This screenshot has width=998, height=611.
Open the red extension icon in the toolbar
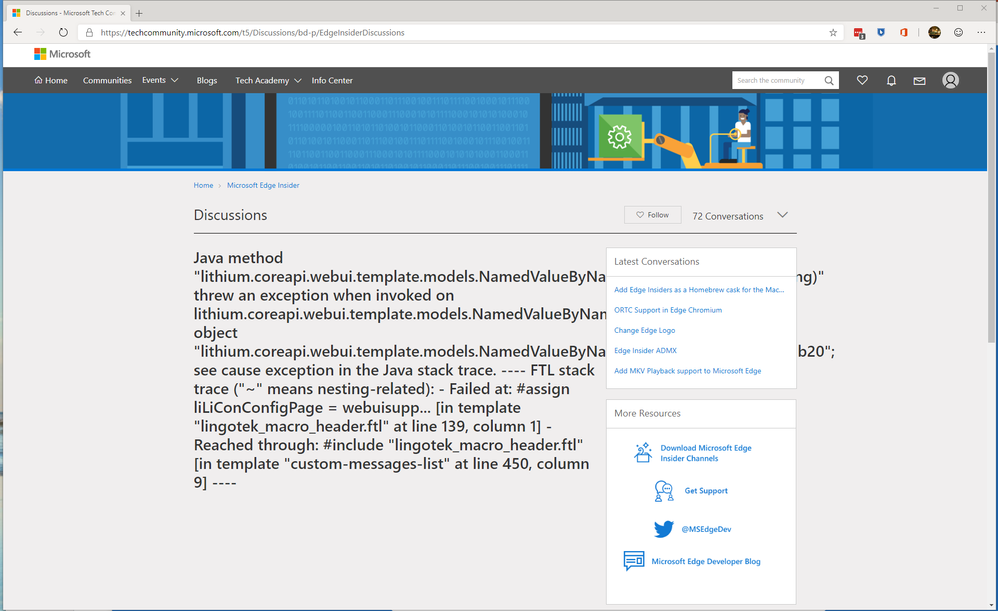[859, 33]
